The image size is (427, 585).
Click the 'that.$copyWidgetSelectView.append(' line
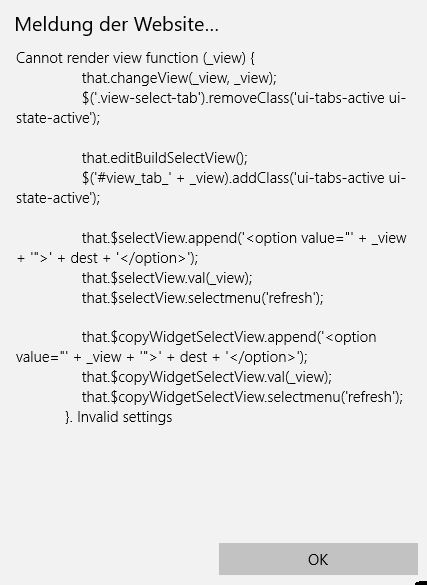pyautogui.click(x=229, y=337)
